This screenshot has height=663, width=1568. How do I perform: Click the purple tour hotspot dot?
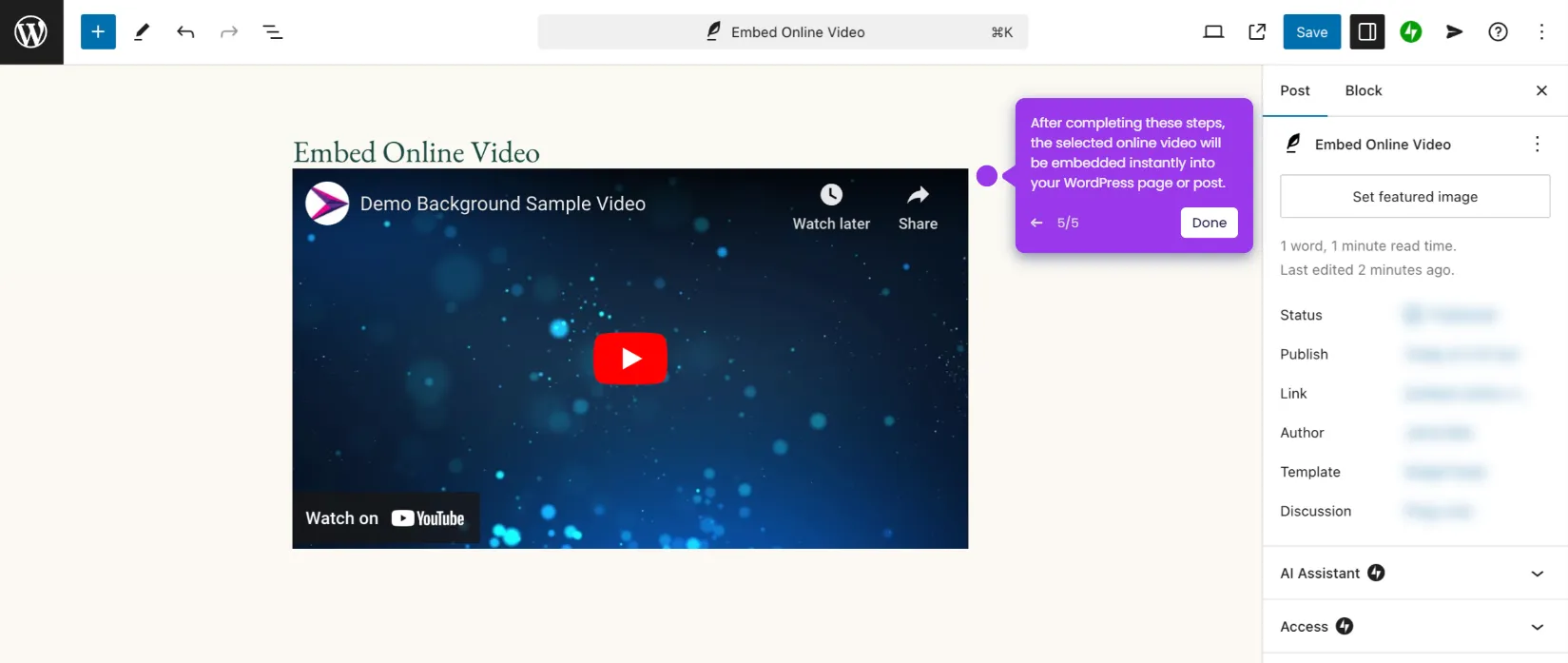coord(987,176)
